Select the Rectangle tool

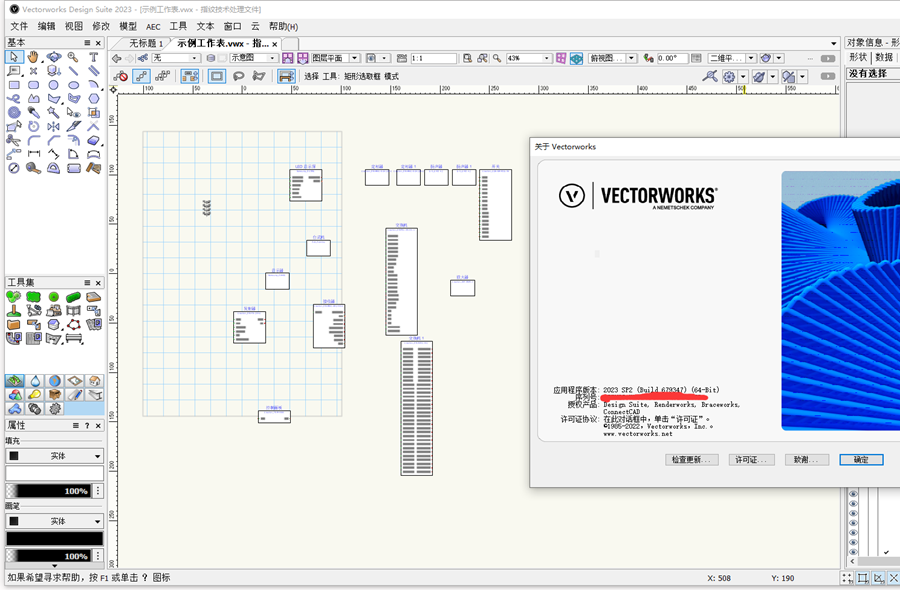click(14, 84)
